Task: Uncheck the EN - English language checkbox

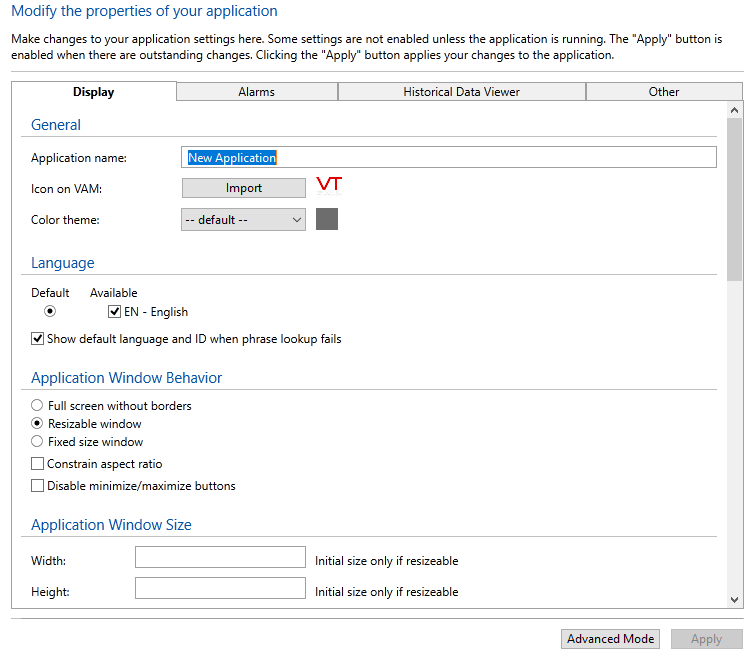Action: (x=115, y=312)
